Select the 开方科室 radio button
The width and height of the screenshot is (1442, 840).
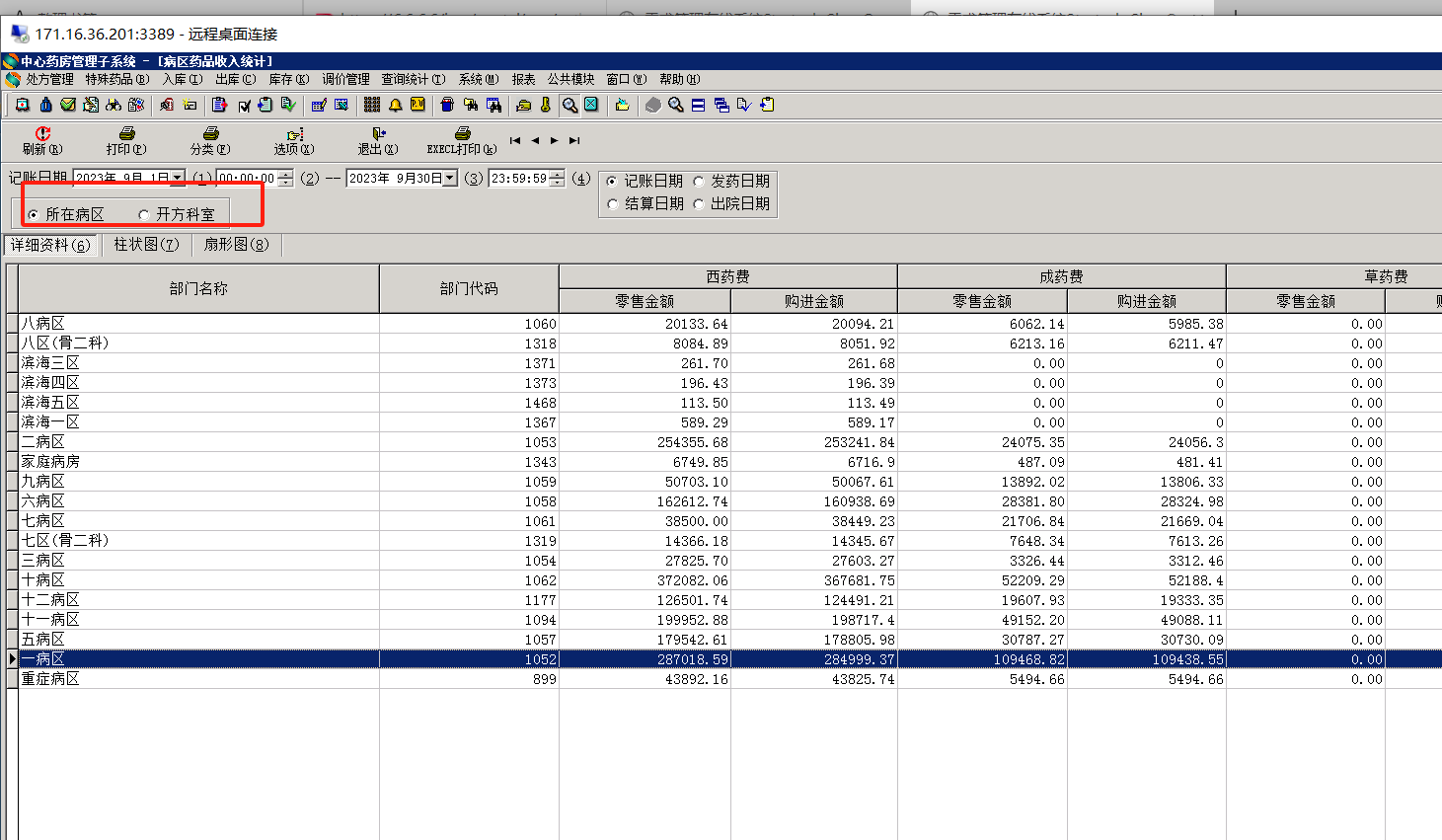(x=144, y=214)
